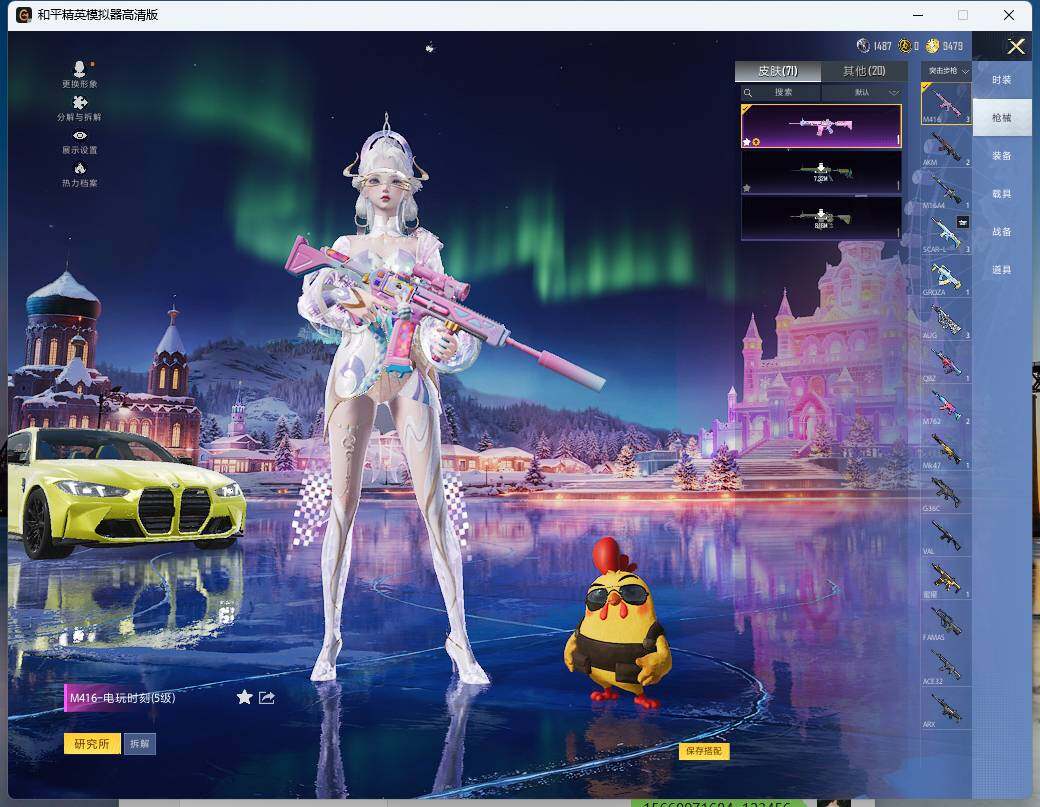Select the Mk47 weapon icon
Screen dimensions: 1040x807
(x=946, y=450)
